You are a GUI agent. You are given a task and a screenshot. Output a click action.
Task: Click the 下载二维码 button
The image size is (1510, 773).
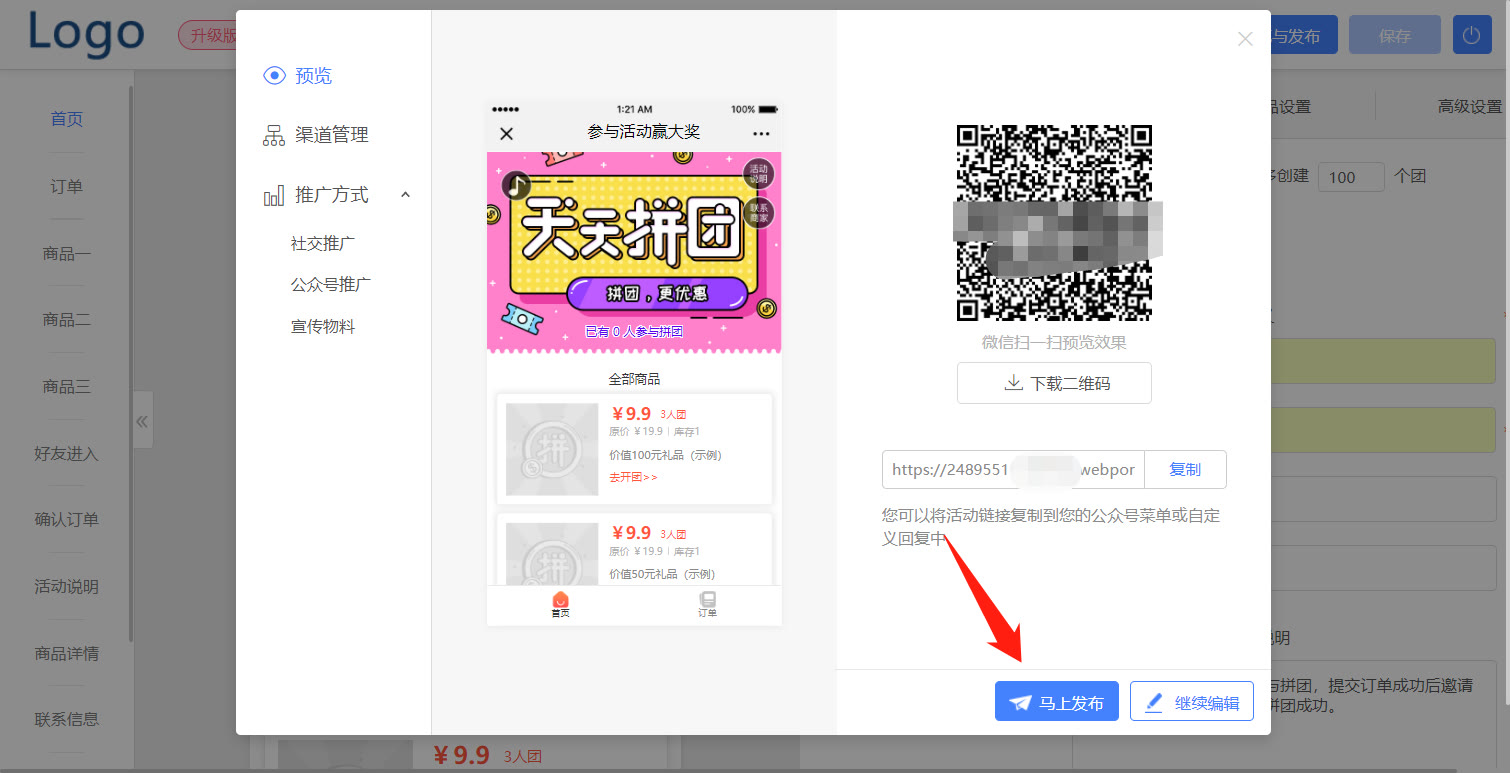pos(1054,383)
